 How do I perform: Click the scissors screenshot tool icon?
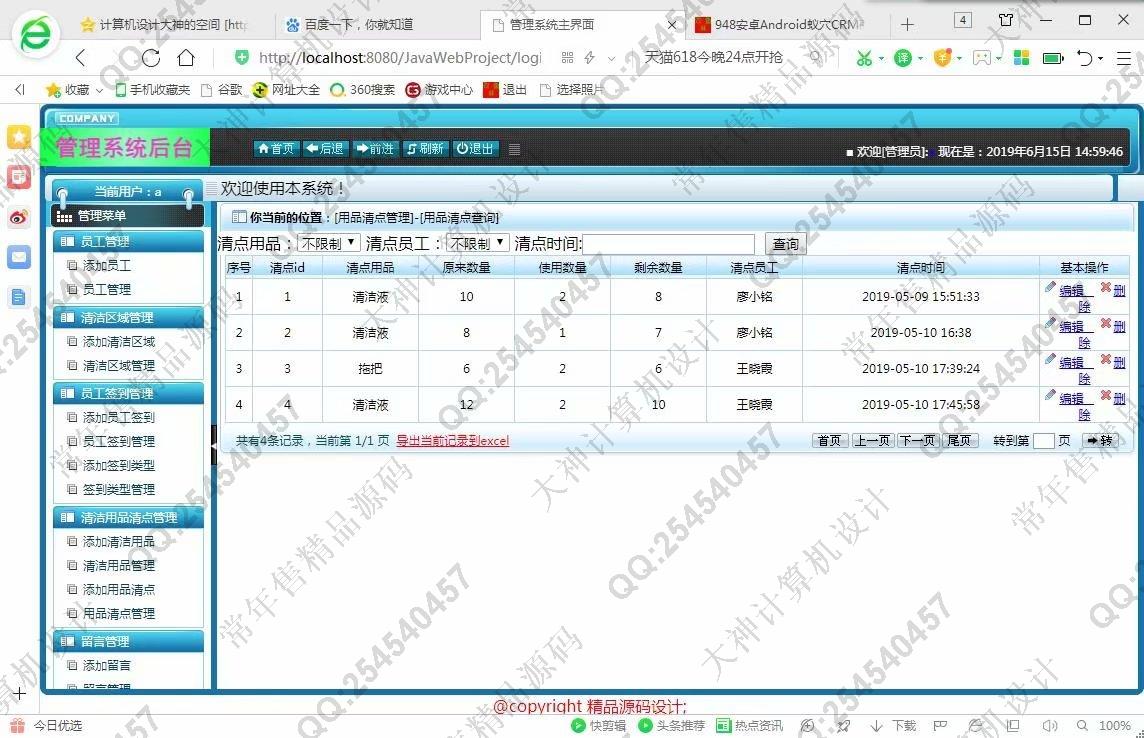point(865,58)
